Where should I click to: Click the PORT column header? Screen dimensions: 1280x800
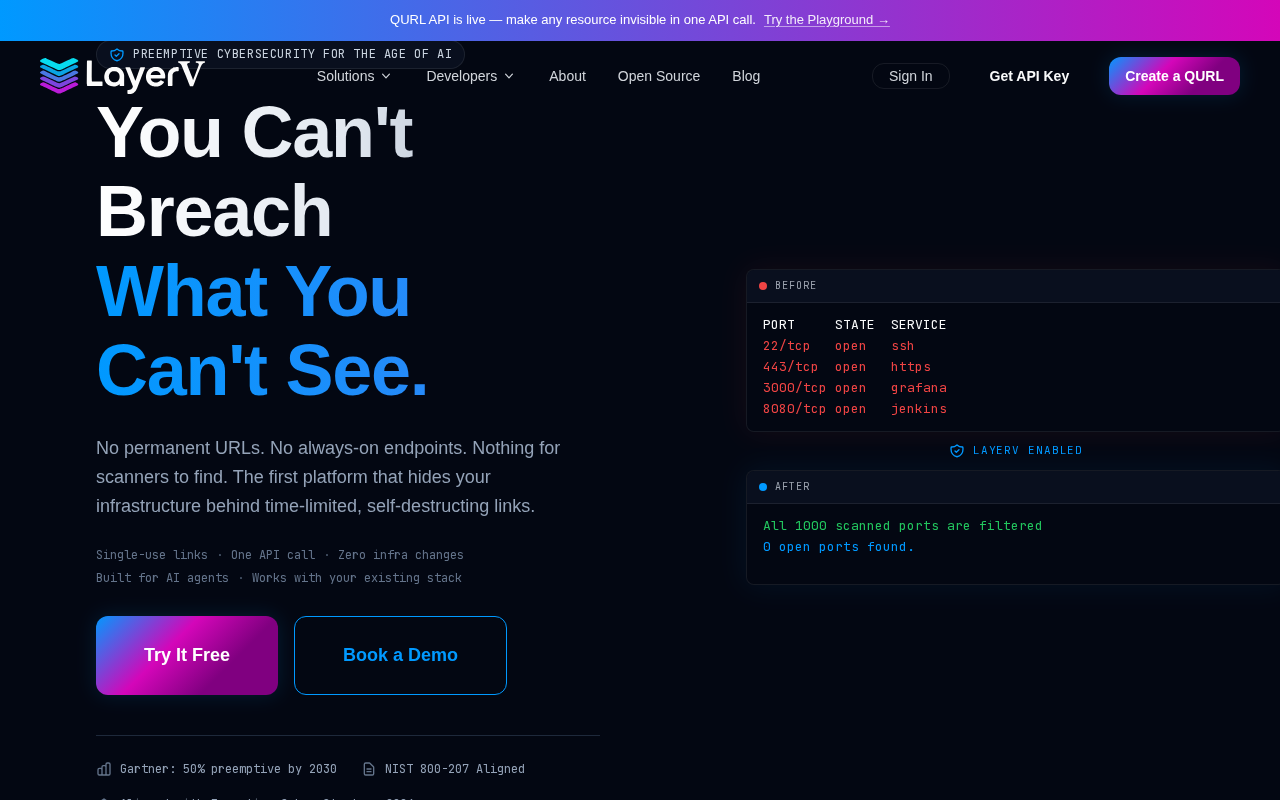tap(779, 325)
